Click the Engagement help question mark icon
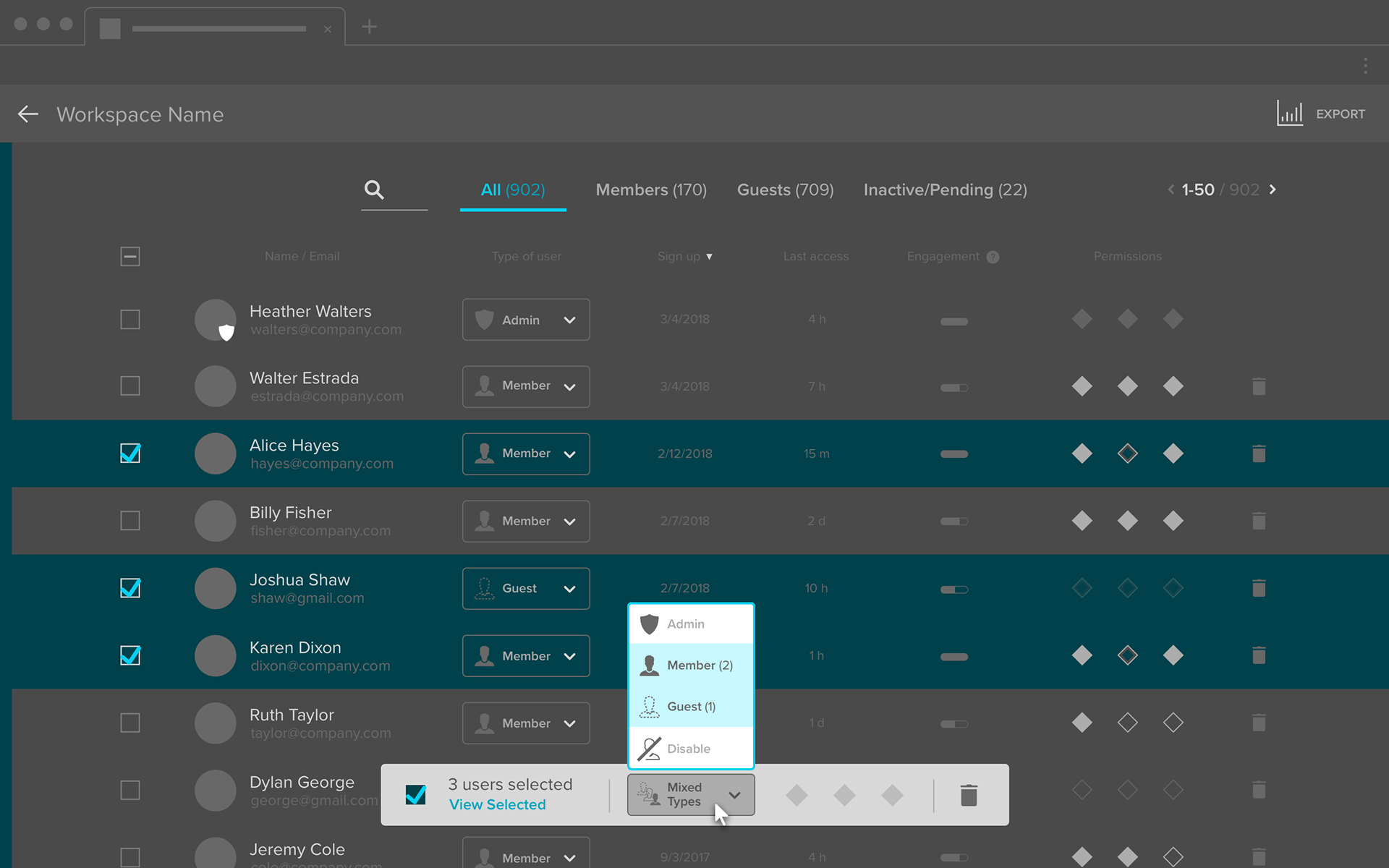The height and width of the screenshot is (868, 1389). 993,257
